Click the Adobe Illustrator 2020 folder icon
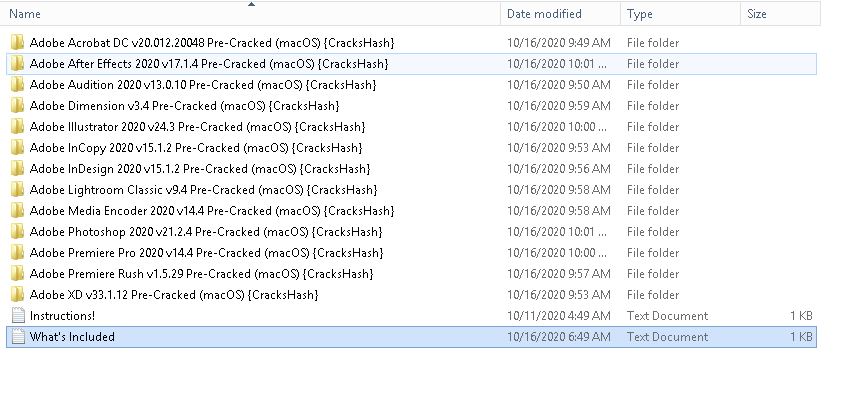This screenshot has width=864, height=405. [17, 127]
